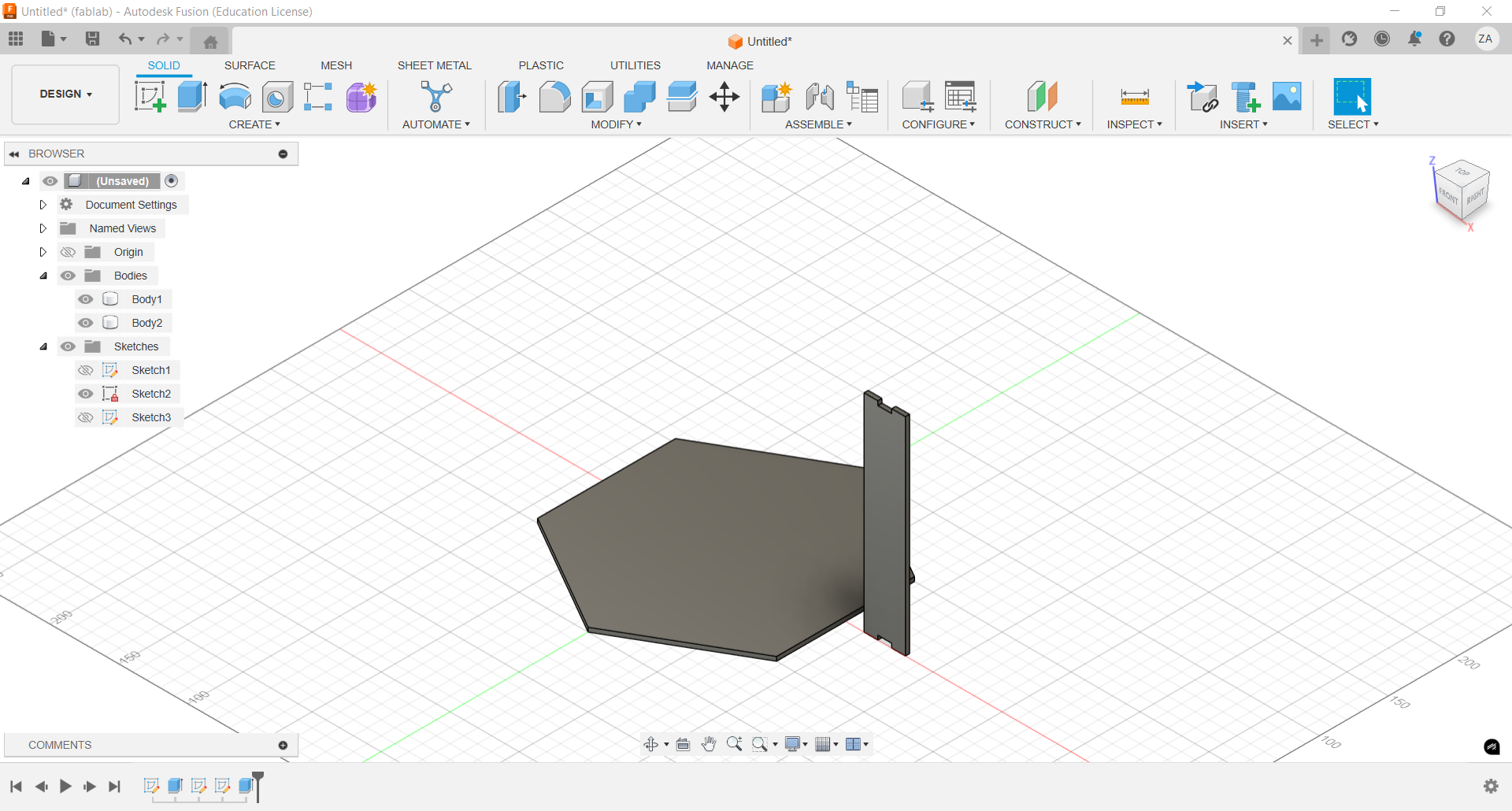Expand the COMMENTS panel
This screenshot has width=1512, height=811.
click(283, 745)
